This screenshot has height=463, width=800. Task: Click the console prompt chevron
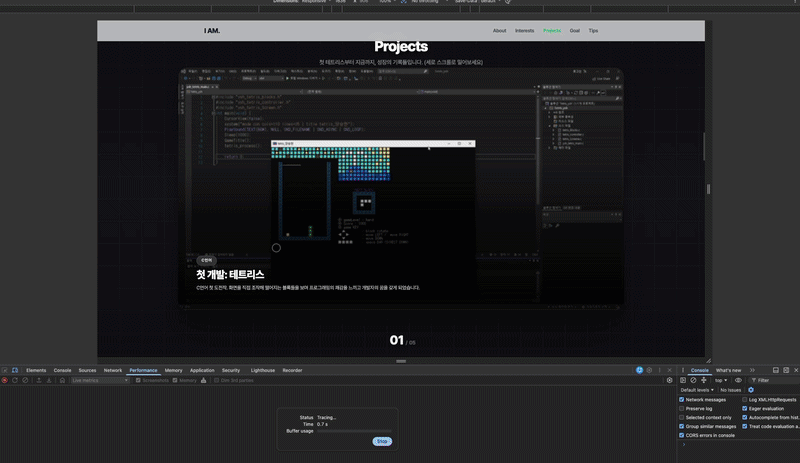point(684,445)
